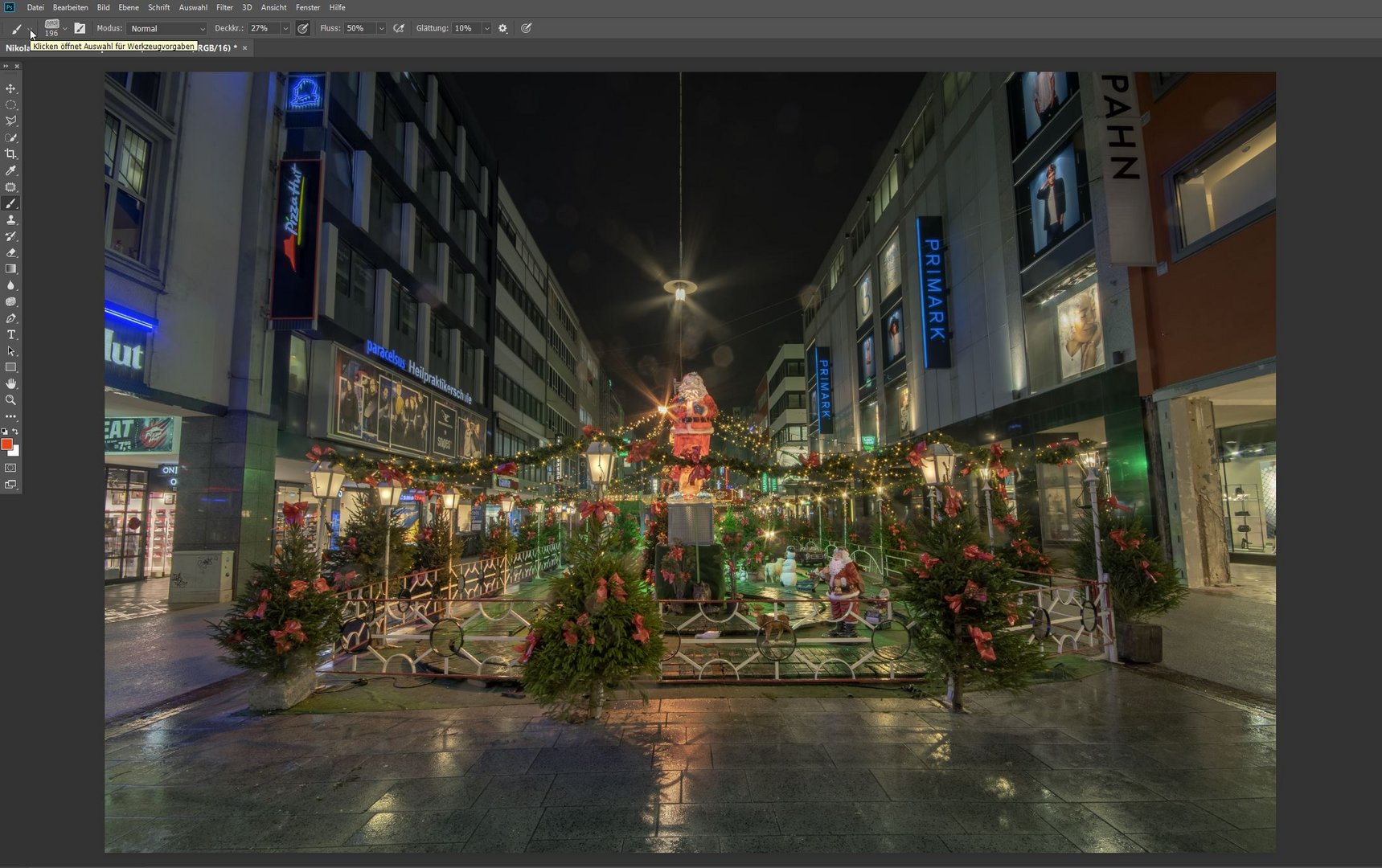Select the Eraser tool
The image size is (1382, 868).
(10, 252)
